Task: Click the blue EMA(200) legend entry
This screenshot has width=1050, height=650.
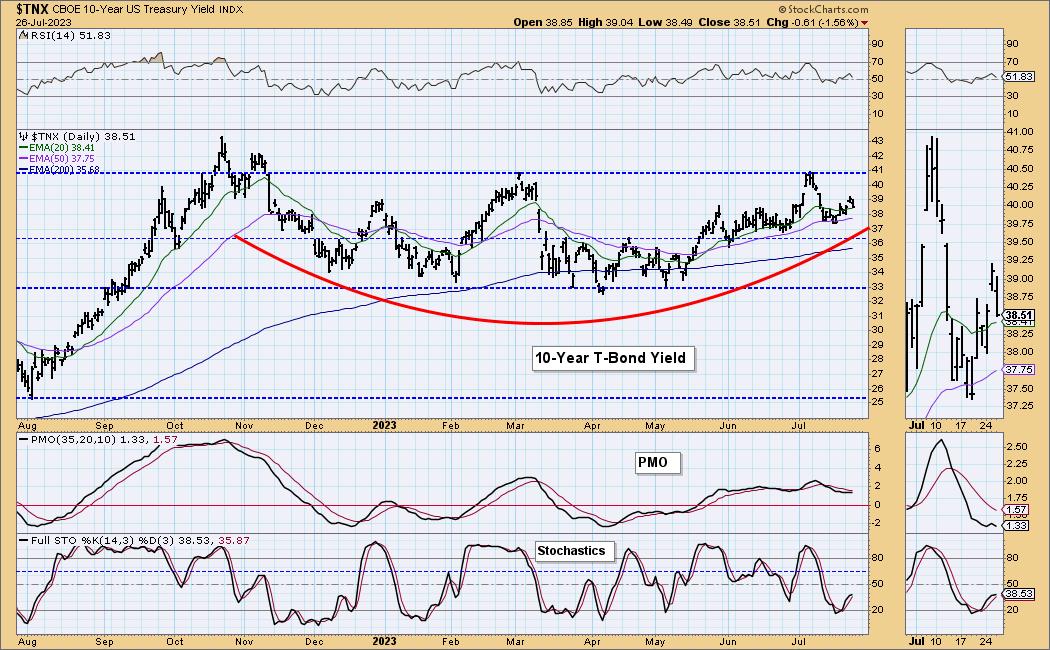Action: pos(60,170)
